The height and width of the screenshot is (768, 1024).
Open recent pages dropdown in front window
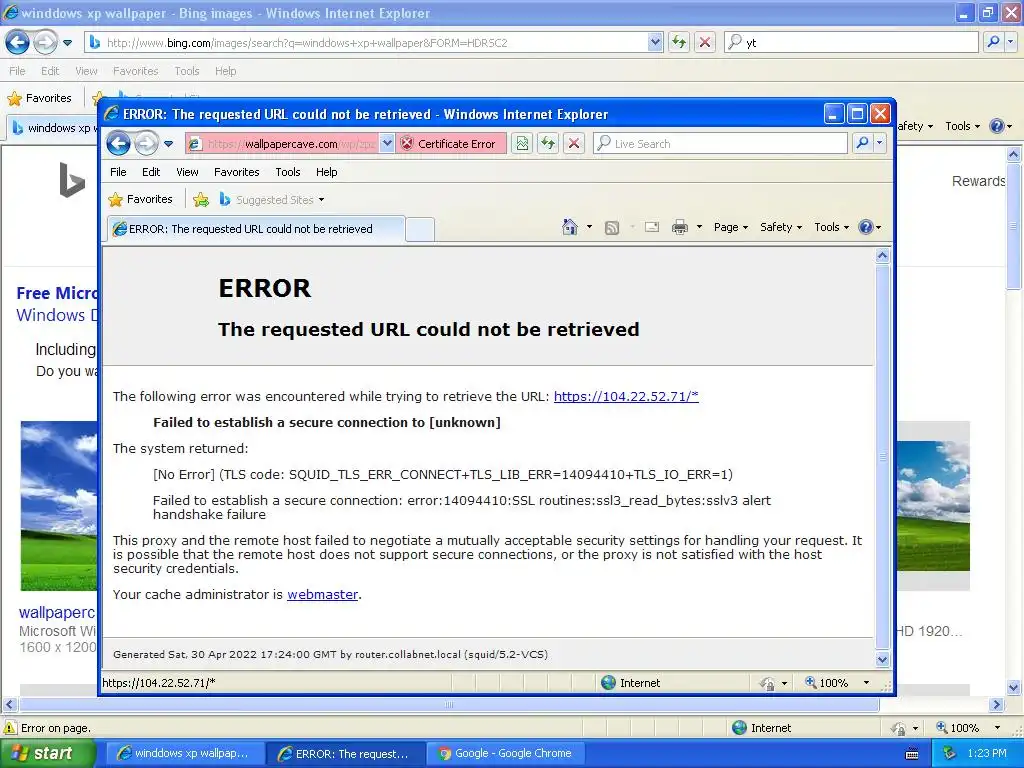(168, 144)
